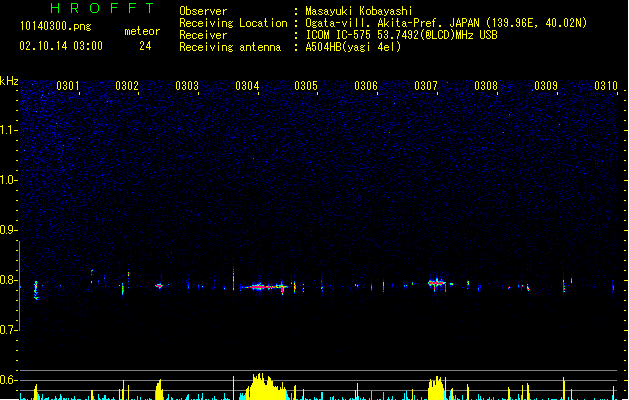Click the meteor count label
Screen dimensions: 629x400
pos(142,31)
